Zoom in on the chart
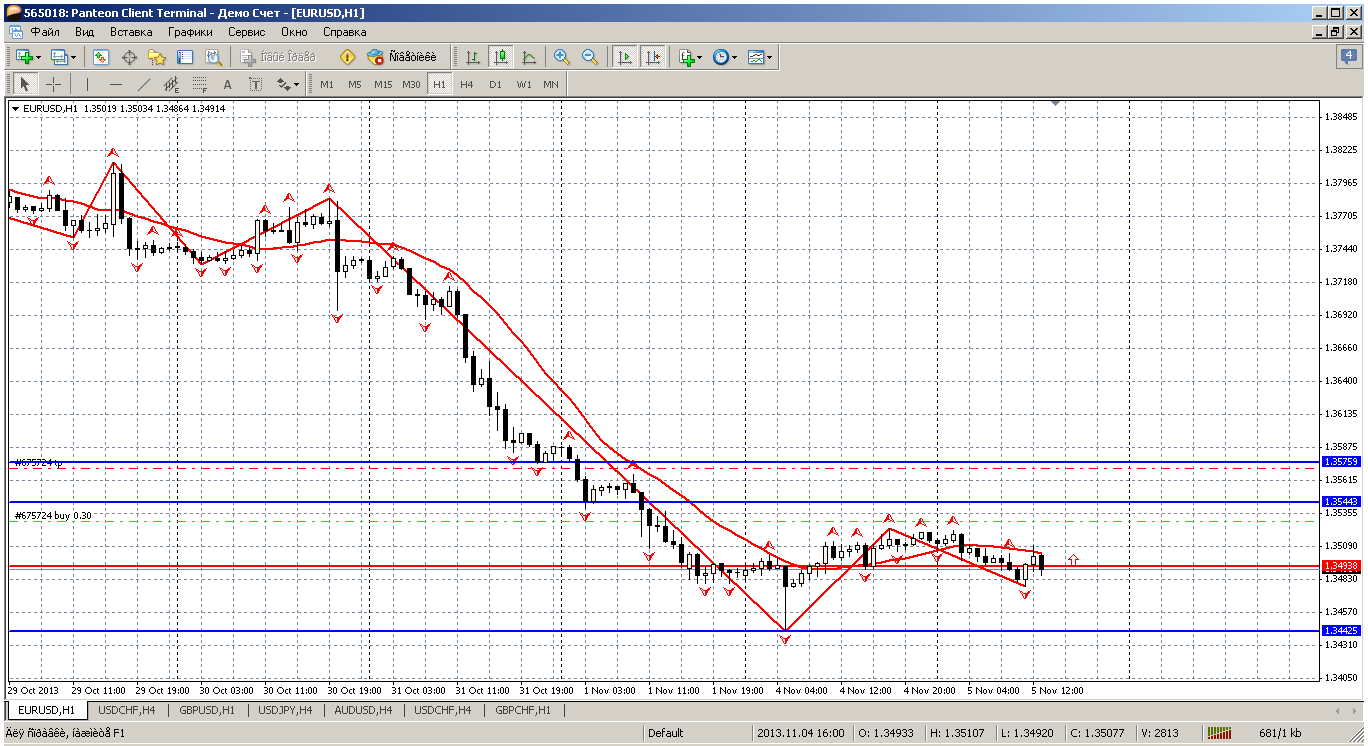1368x746 pixels. [x=562, y=58]
